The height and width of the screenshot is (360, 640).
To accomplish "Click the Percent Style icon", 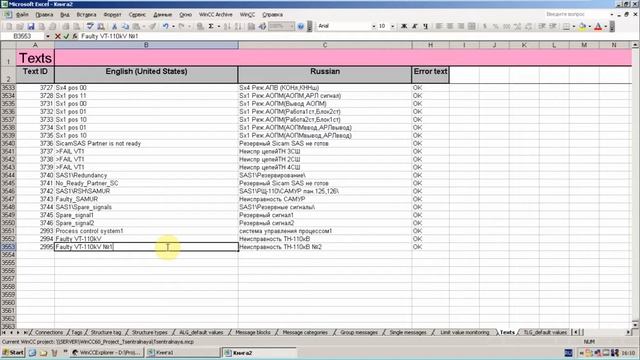I will tap(496, 26).
